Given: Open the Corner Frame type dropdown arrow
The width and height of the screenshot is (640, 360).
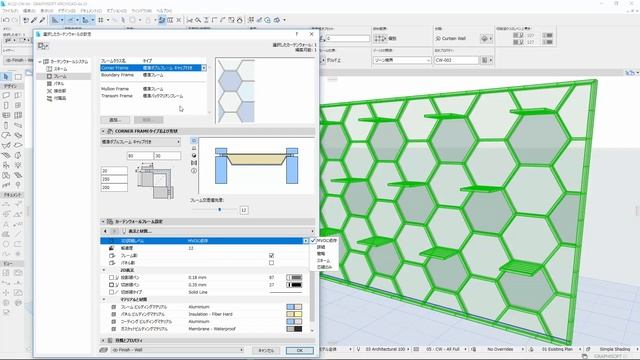Looking at the screenshot, I should click(204, 68).
